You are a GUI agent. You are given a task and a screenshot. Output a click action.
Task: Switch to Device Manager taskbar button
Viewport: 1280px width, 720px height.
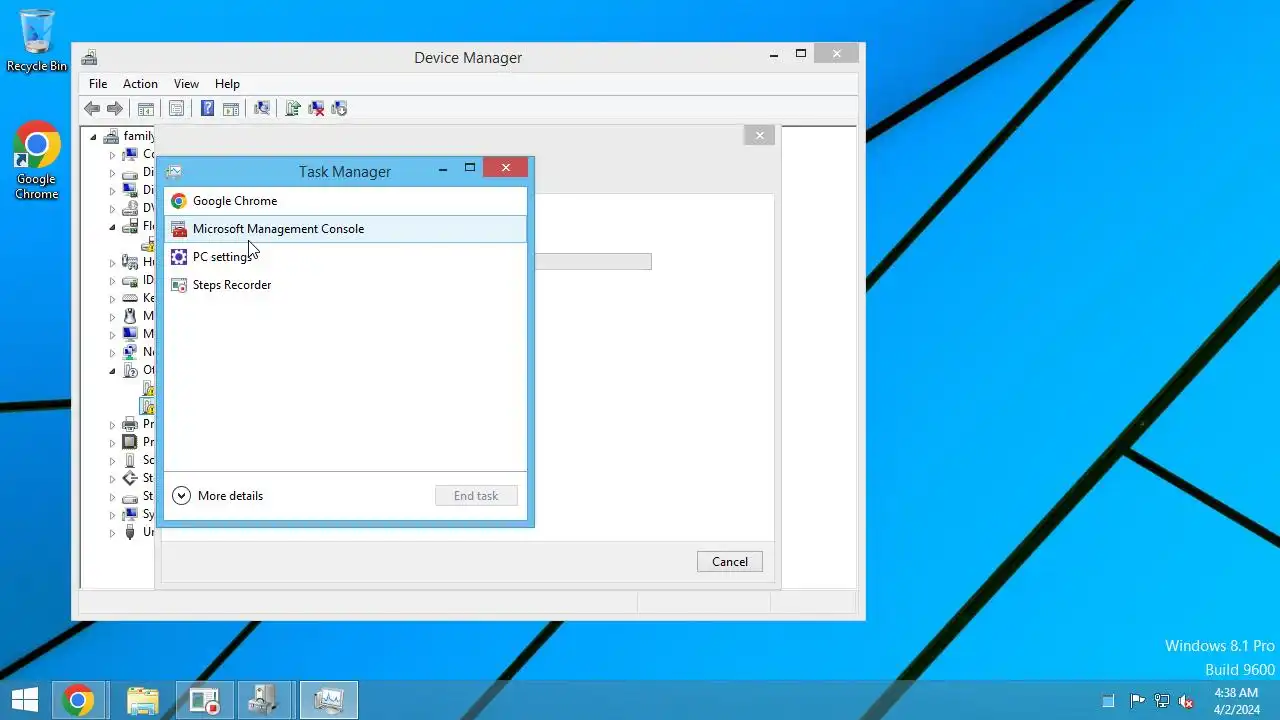click(264, 700)
